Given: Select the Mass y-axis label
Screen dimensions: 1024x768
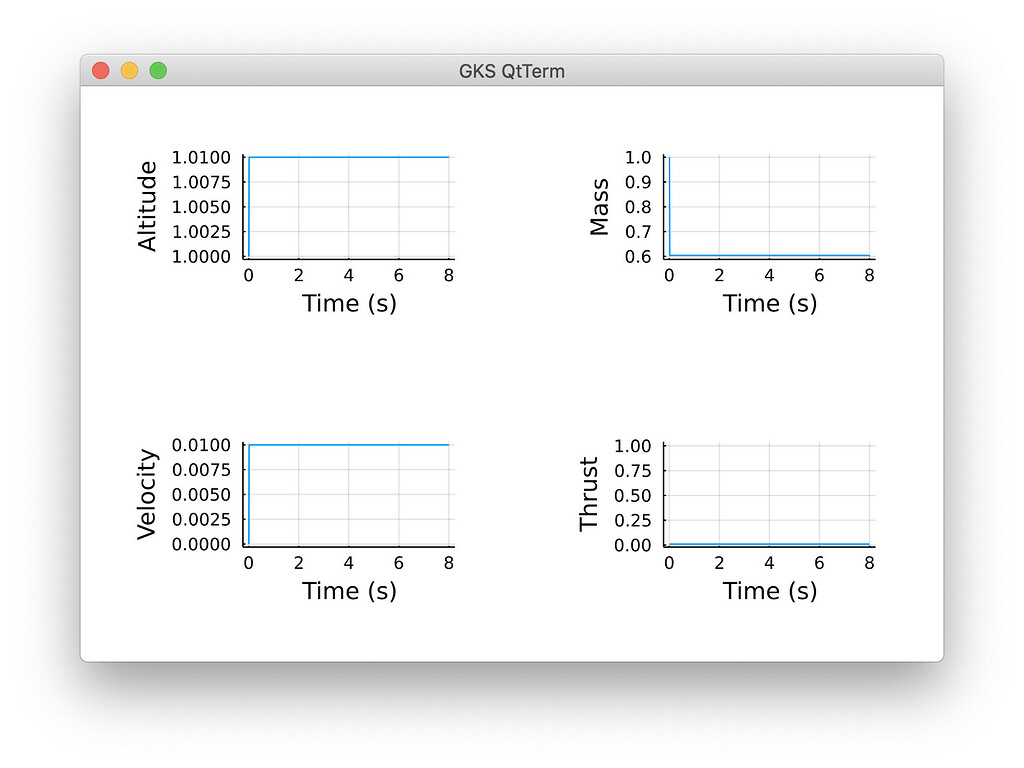Looking at the screenshot, I should click(600, 206).
